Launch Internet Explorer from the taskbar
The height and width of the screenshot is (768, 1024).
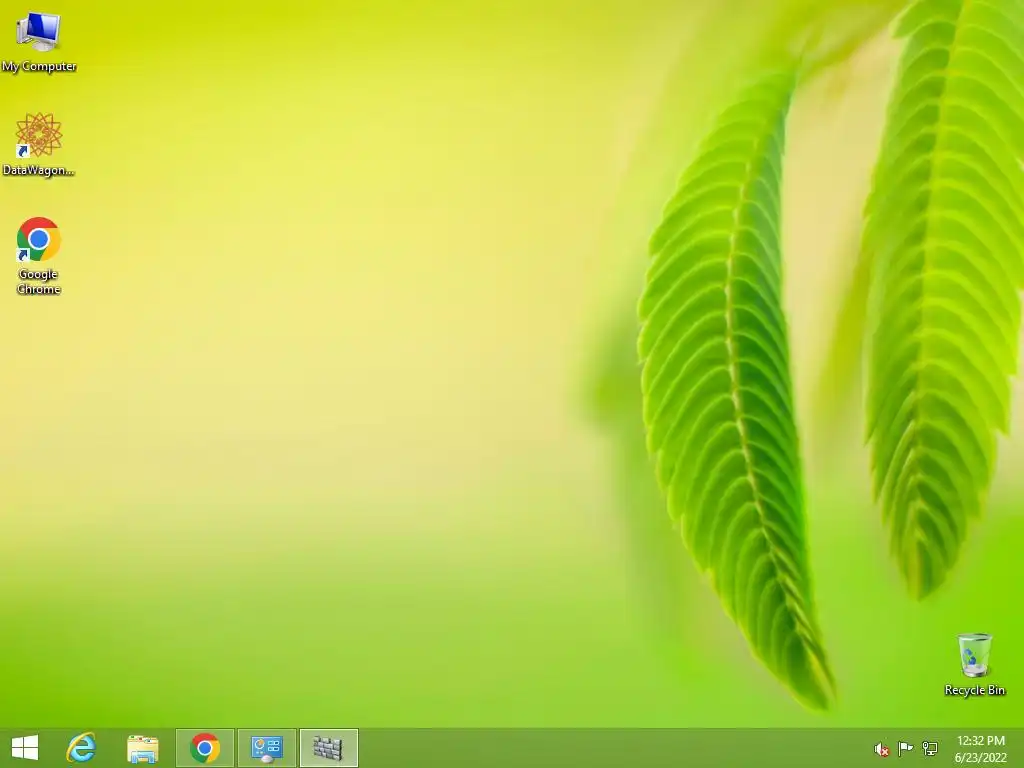(81, 748)
